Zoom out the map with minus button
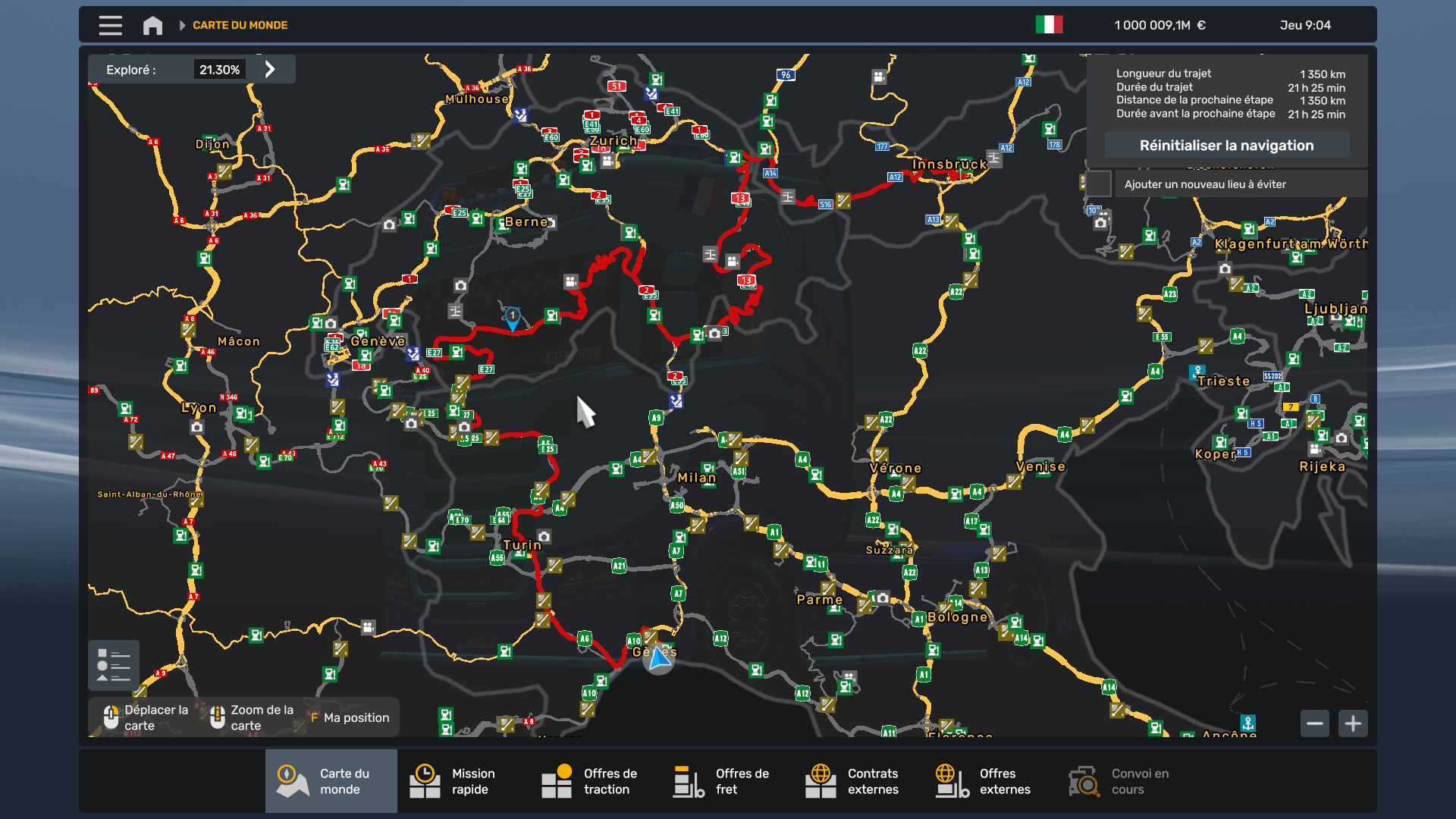Viewport: 1456px width, 819px height. click(x=1315, y=723)
